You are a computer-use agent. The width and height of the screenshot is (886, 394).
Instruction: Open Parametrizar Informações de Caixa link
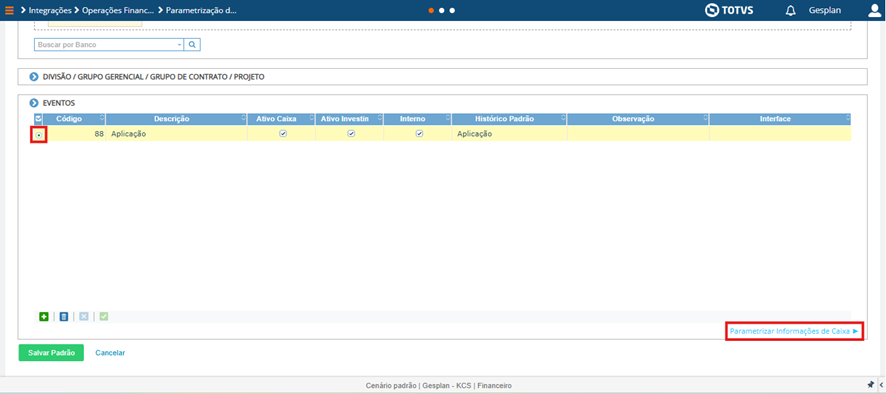[x=794, y=331]
